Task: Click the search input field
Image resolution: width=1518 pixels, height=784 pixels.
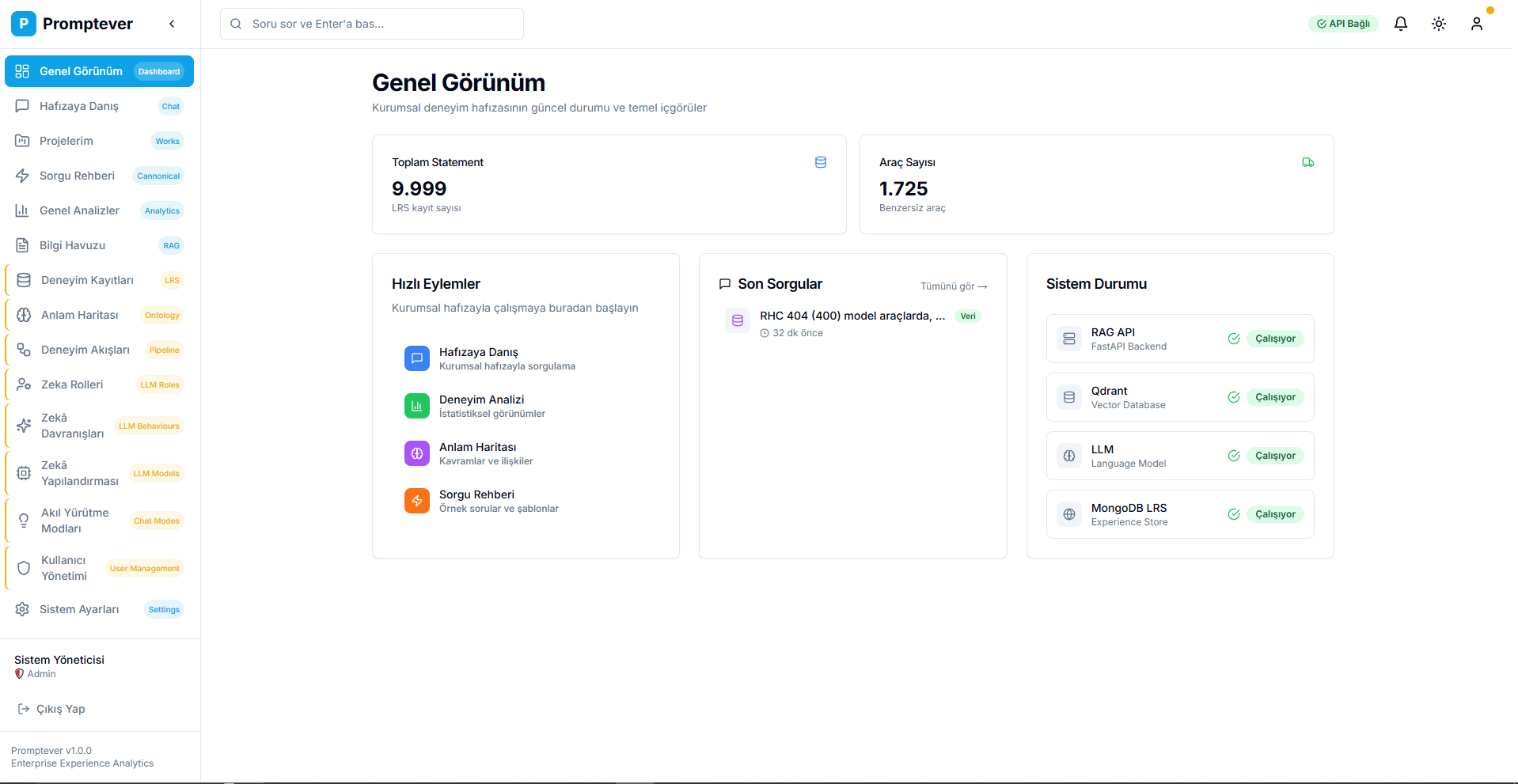Action: point(372,24)
